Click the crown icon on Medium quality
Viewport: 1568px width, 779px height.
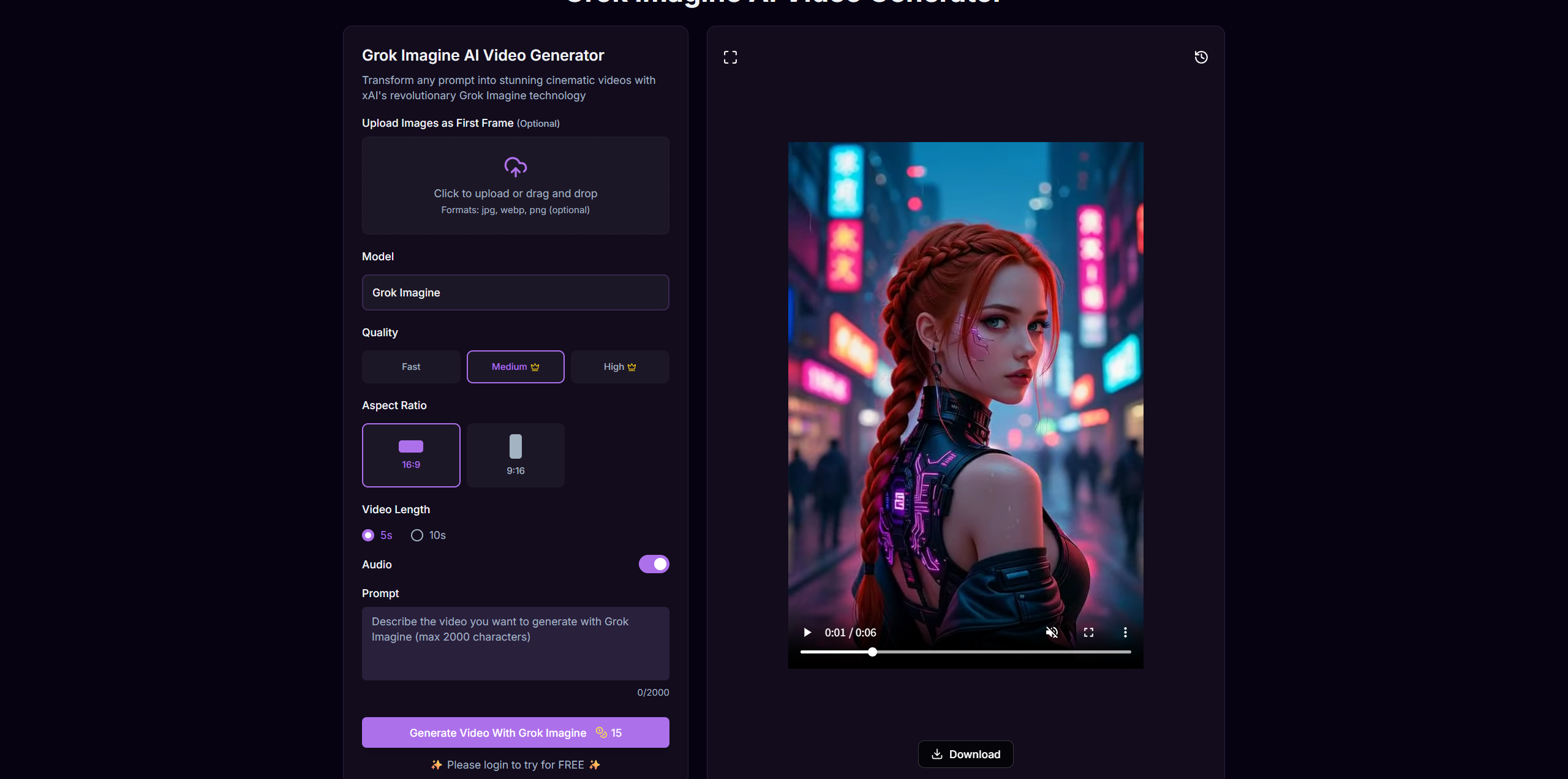(x=535, y=367)
